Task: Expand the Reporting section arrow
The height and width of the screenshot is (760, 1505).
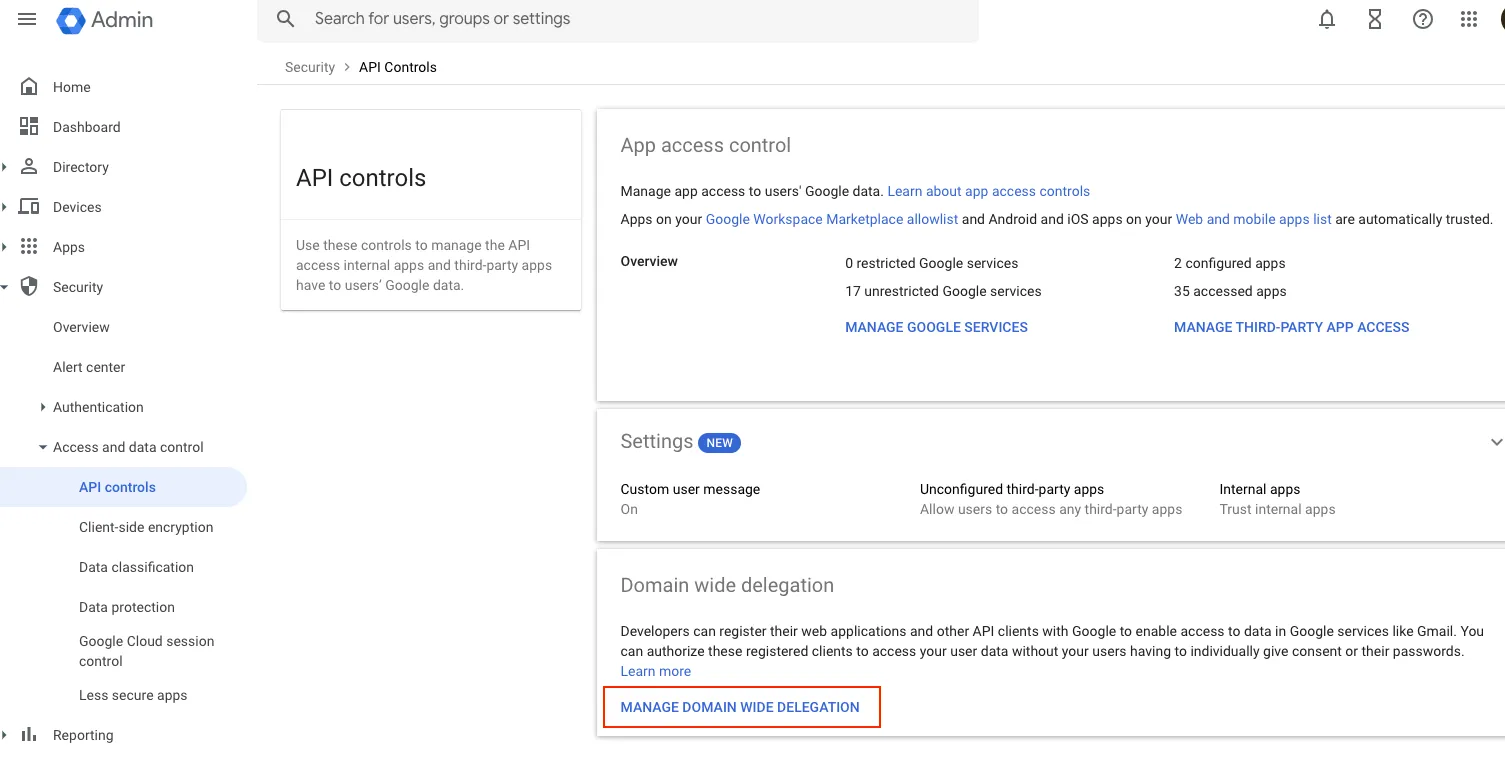Action: (5, 735)
